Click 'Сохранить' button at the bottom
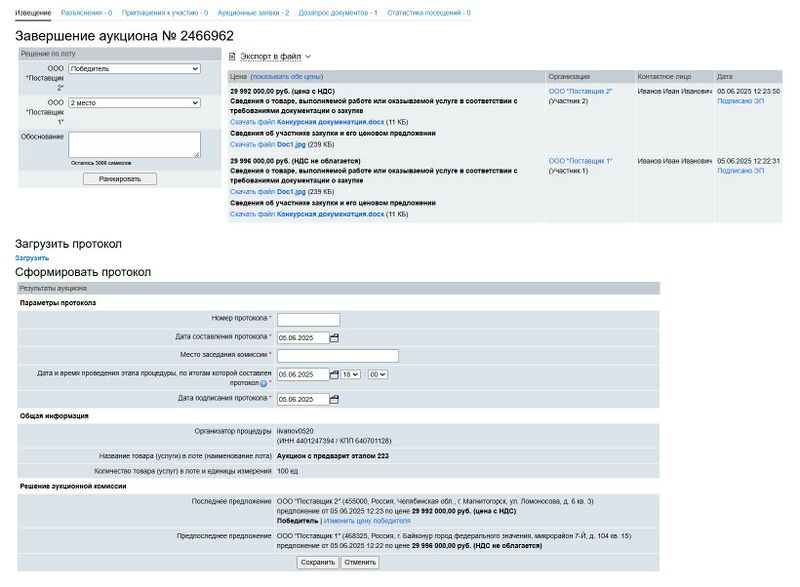Image resolution: width=800 pixels, height=587 pixels. (317, 562)
